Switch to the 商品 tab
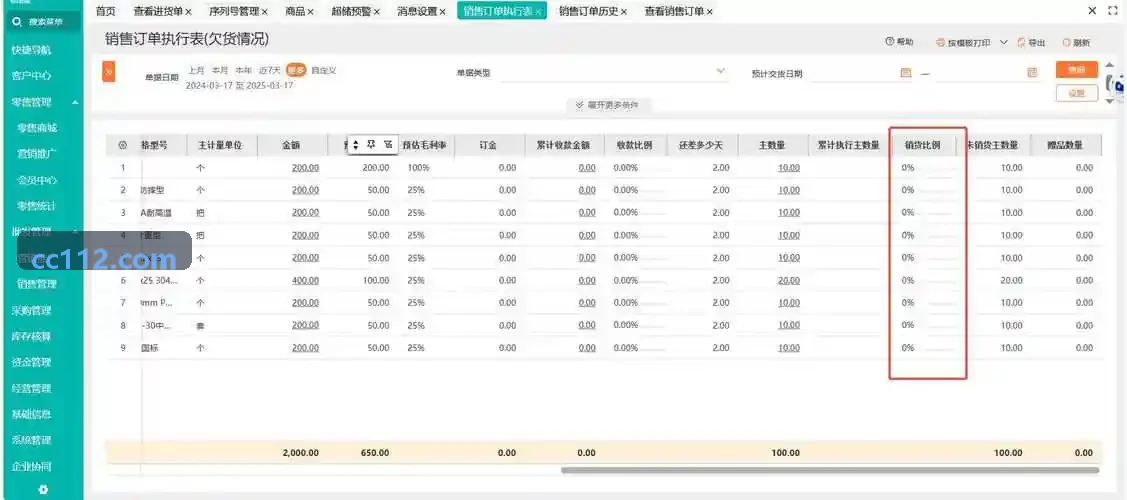Viewport: 1127px width, 500px height. click(294, 11)
